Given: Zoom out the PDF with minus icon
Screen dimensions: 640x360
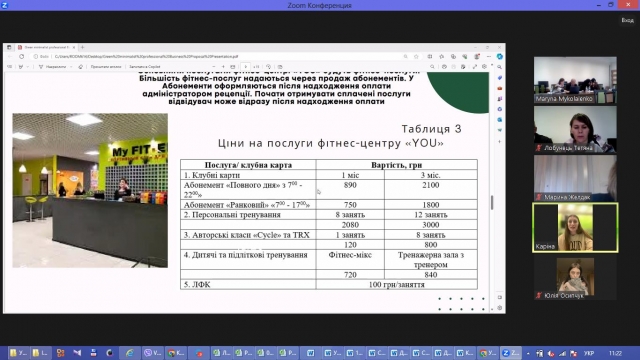Looking at the screenshot, I should [213, 67].
